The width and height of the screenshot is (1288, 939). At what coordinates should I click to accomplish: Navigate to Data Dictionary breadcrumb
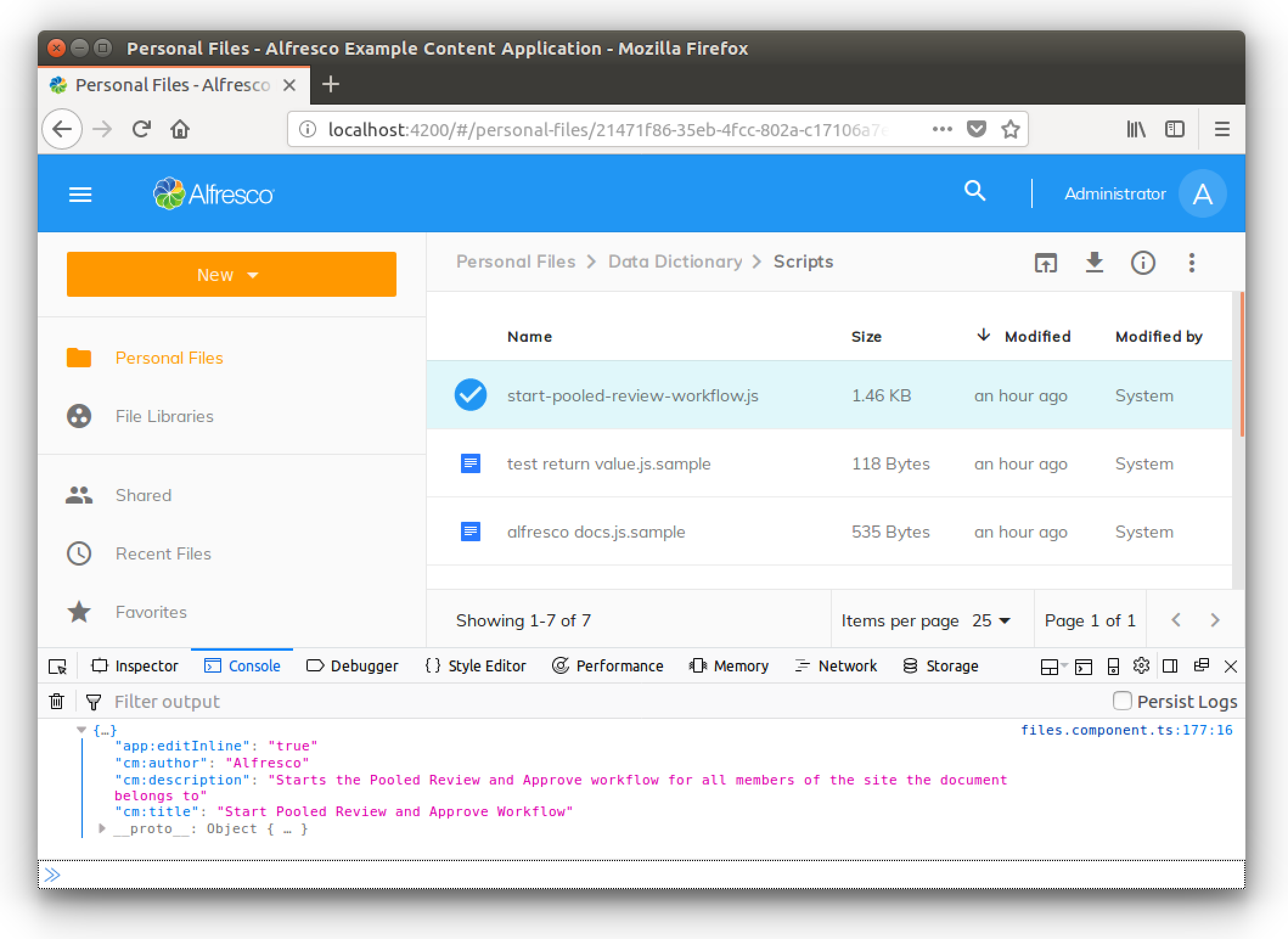tap(675, 262)
